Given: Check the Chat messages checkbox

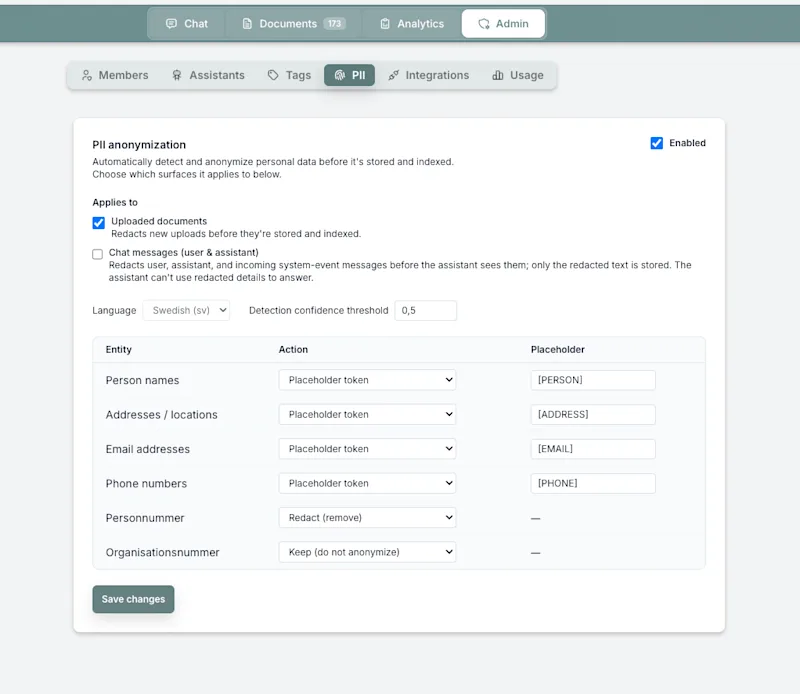Looking at the screenshot, I should coord(97,254).
